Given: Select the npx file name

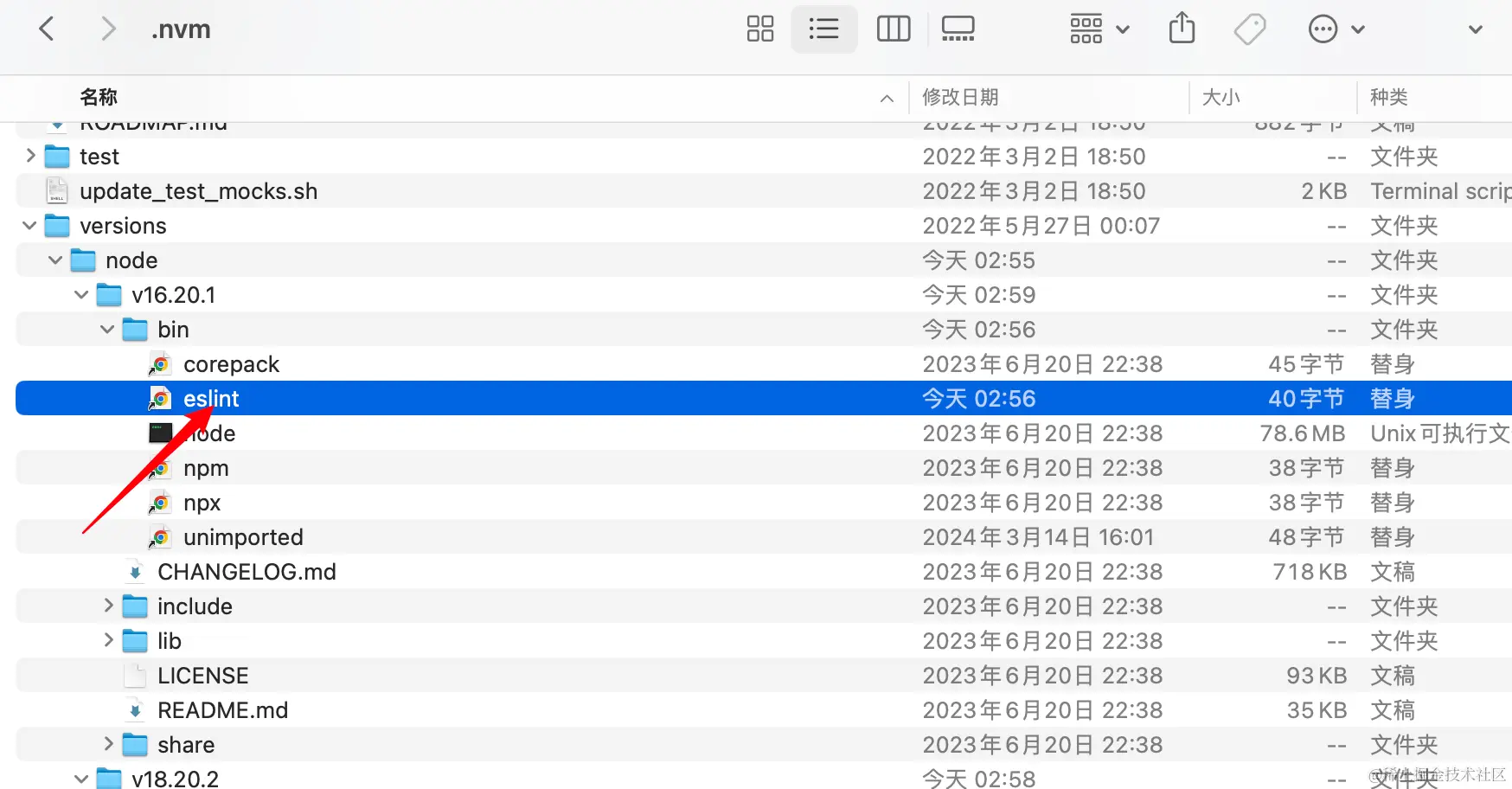Looking at the screenshot, I should [202, 503].
